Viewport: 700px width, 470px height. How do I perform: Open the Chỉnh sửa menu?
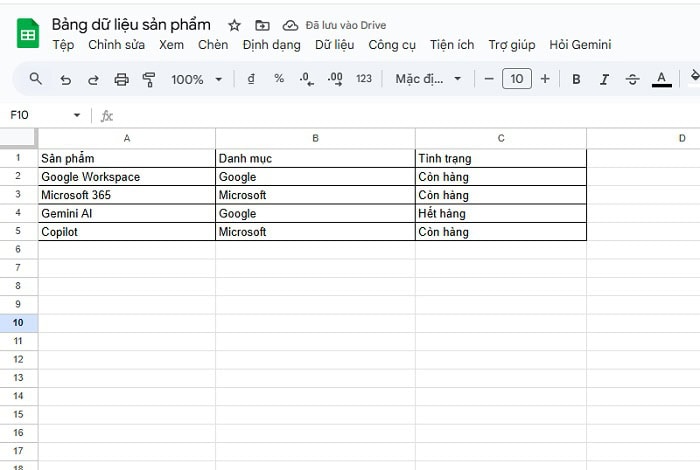click(117, 45)
